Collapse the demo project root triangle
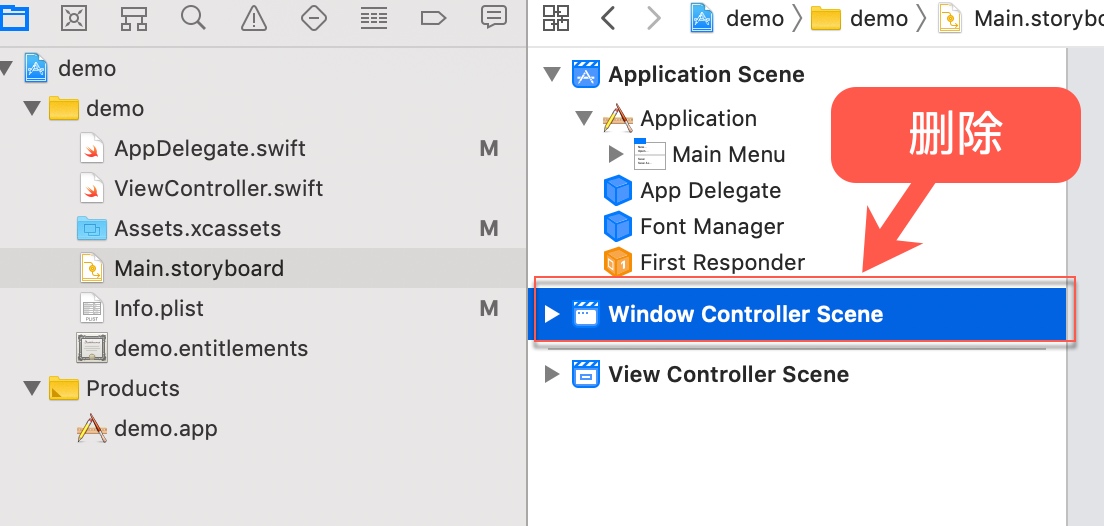 [6, 68]
